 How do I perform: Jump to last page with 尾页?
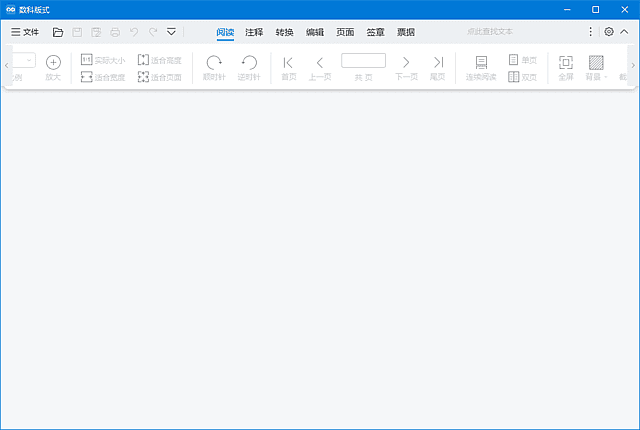[x=437, y=67]
